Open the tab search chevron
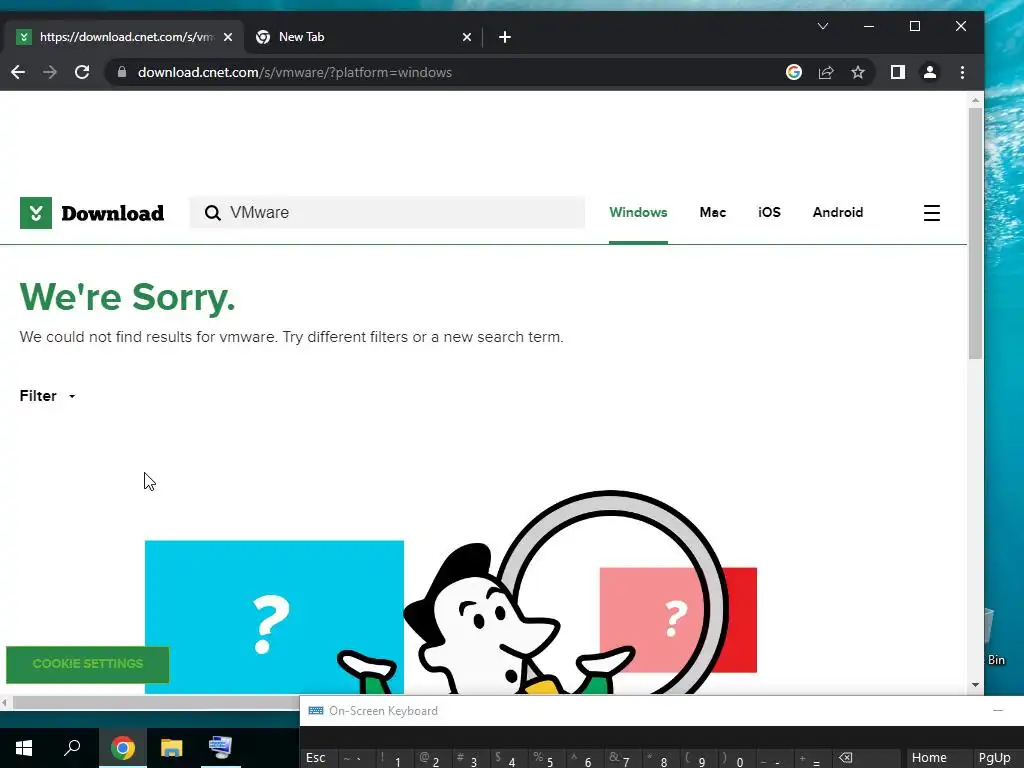Screen dimensions: 1024x768 click(823, 26)
